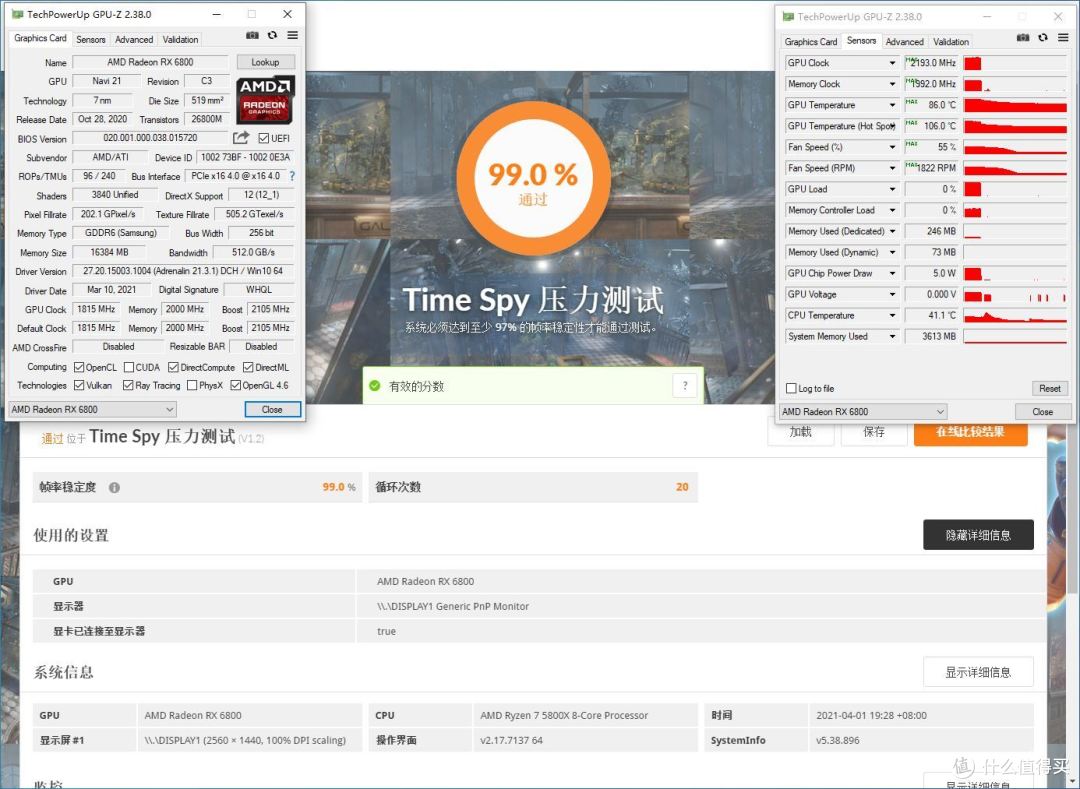Click the refresh icon in Sensors GPU-Z window
Viewport: 1080px width, 789px height.
click(1043, 37)
